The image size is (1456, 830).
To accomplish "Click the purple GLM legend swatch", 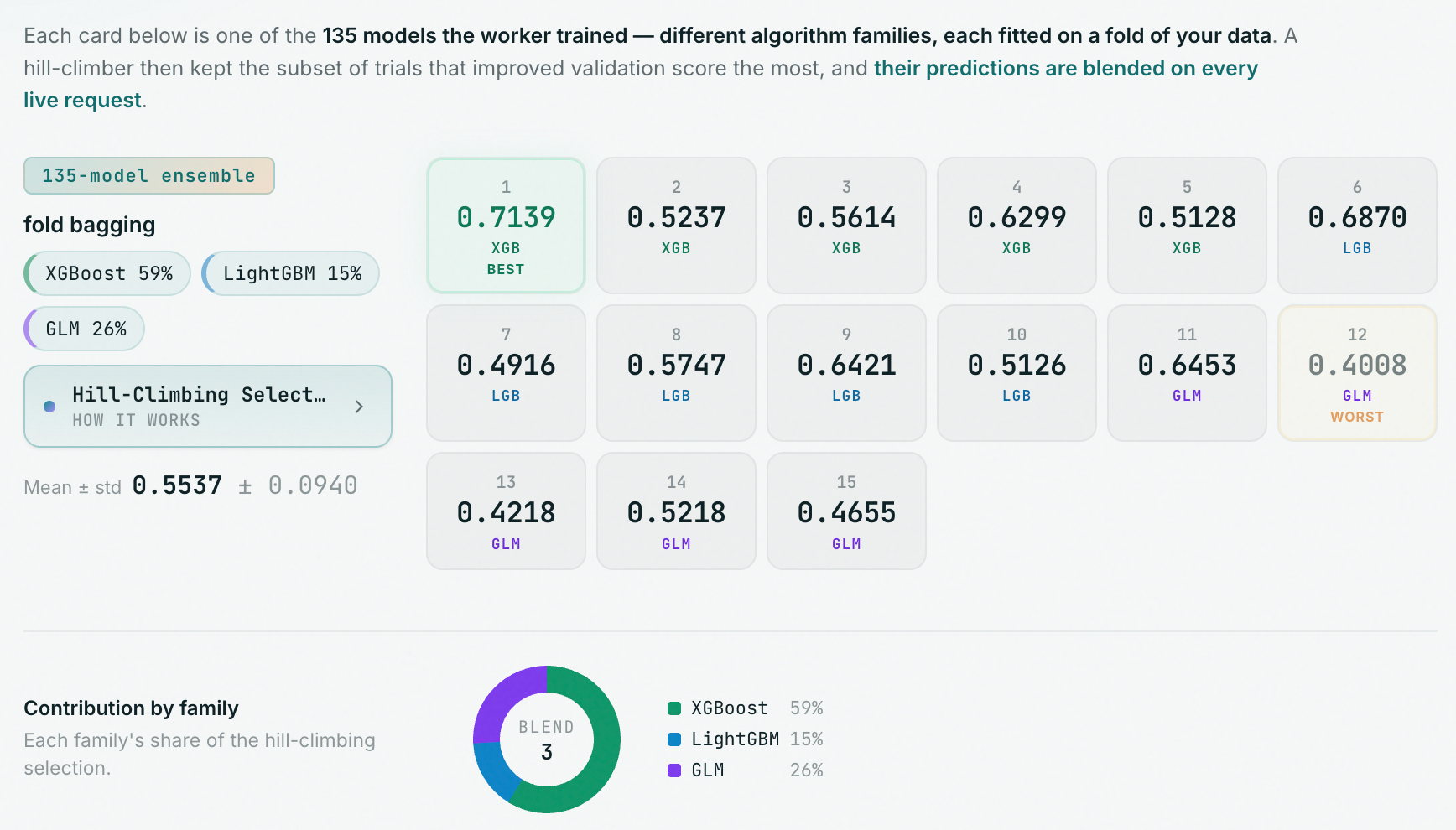I will point(674,770).
